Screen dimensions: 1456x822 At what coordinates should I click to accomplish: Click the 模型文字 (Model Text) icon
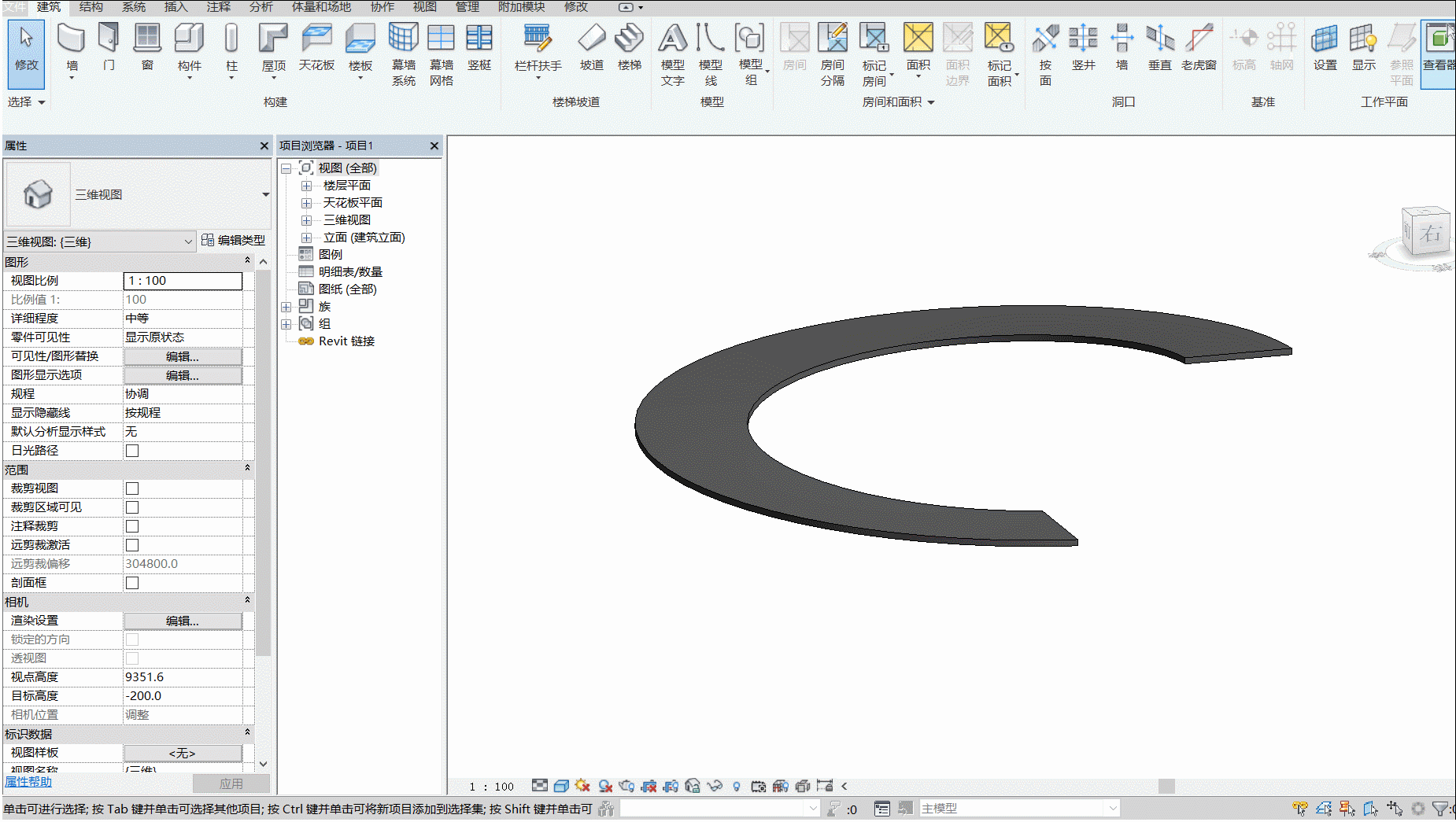[673, 53]
